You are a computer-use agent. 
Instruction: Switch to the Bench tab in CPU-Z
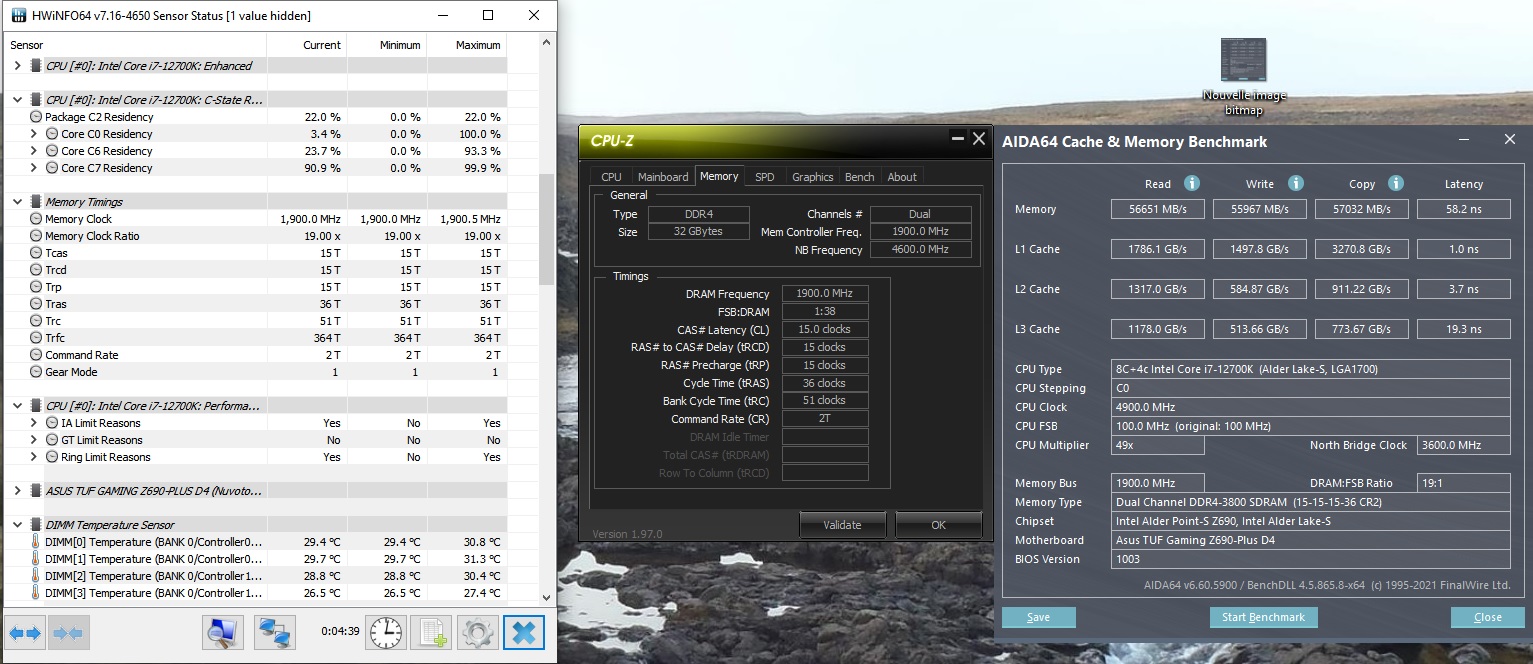tap(859, 177)
